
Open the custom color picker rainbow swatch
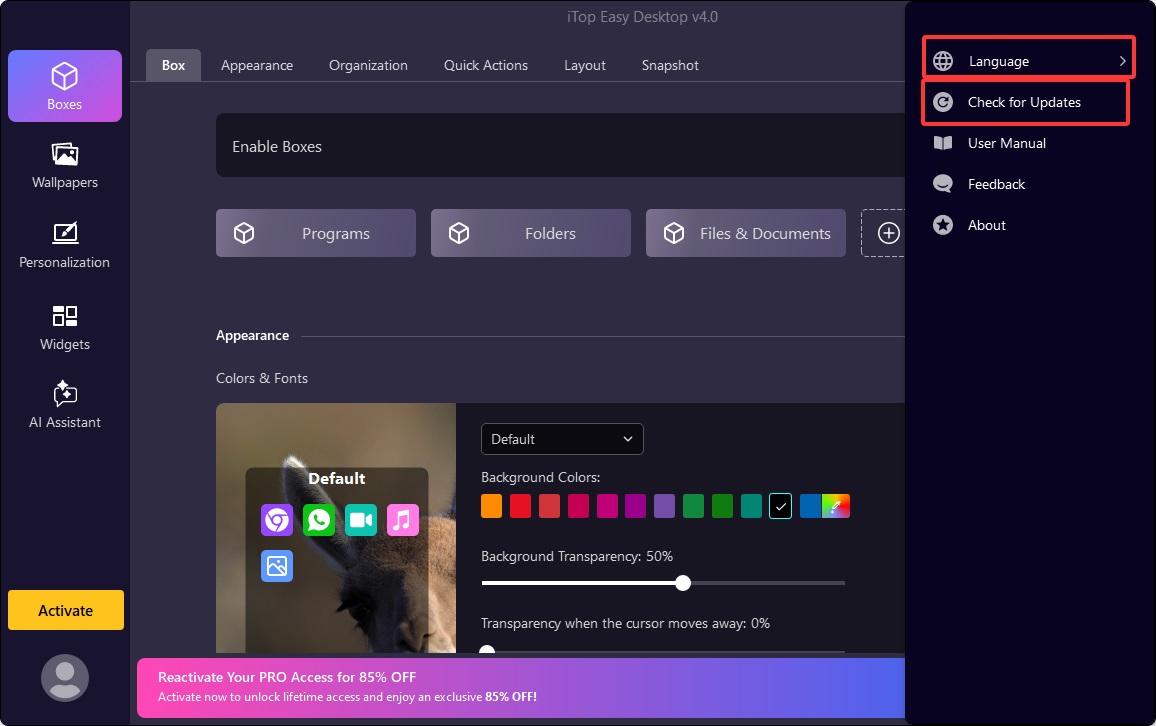(836, 506)
